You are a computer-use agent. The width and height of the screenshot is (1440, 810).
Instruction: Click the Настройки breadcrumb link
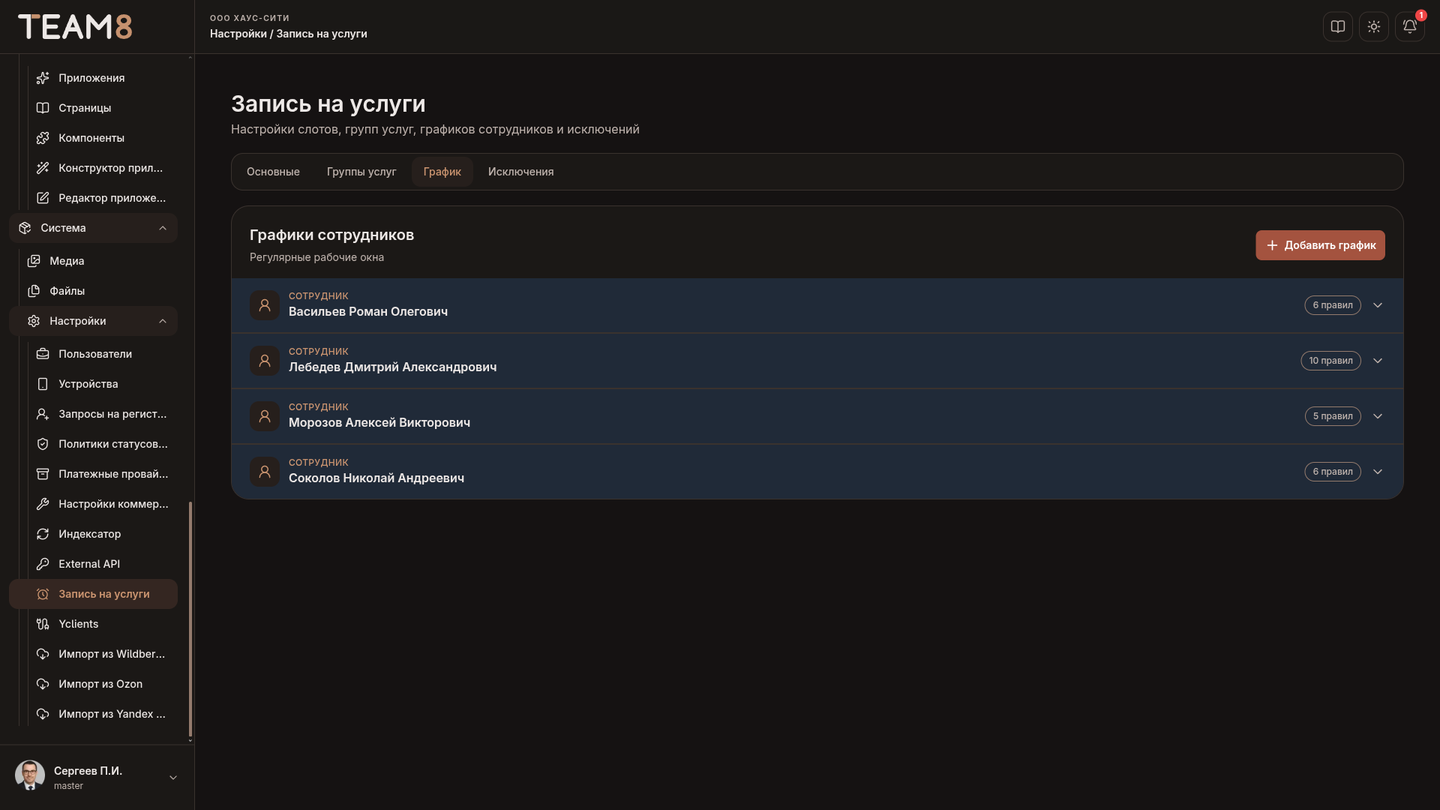coord(238,34)
